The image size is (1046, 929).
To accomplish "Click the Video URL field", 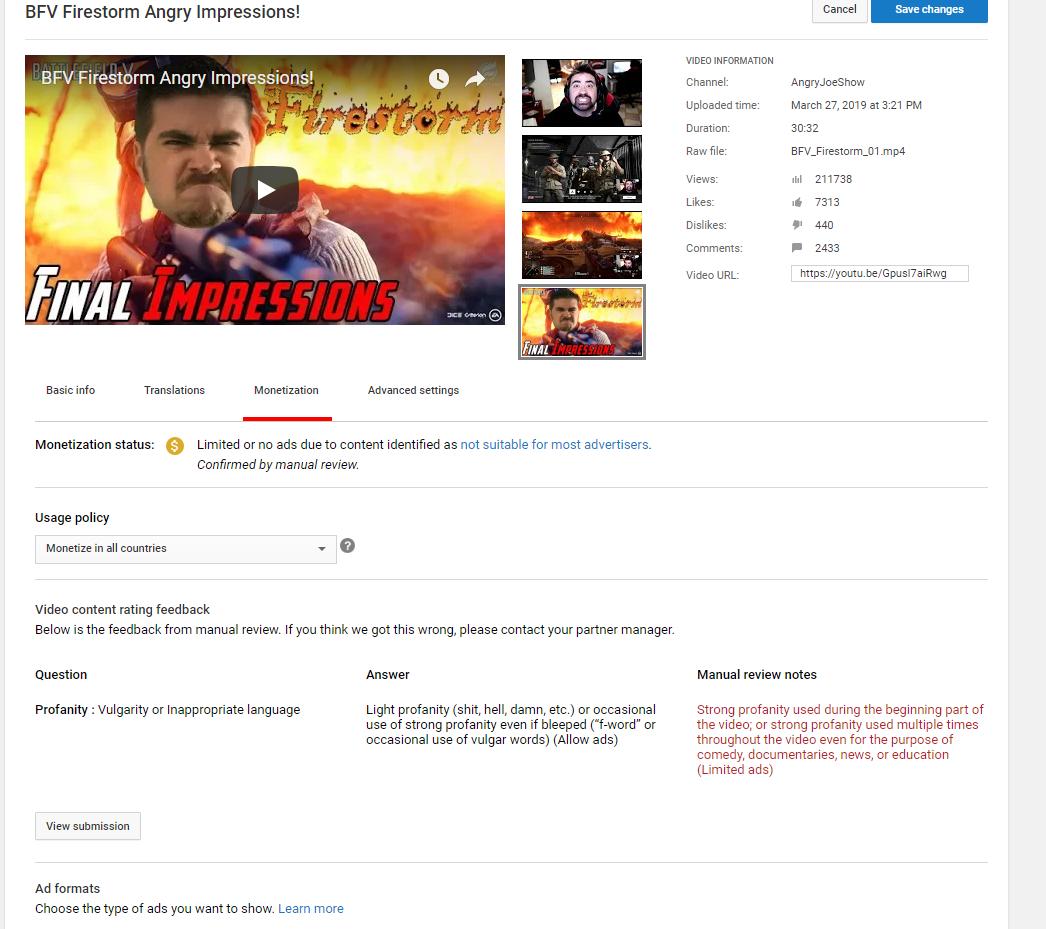I will pos(879,273).
